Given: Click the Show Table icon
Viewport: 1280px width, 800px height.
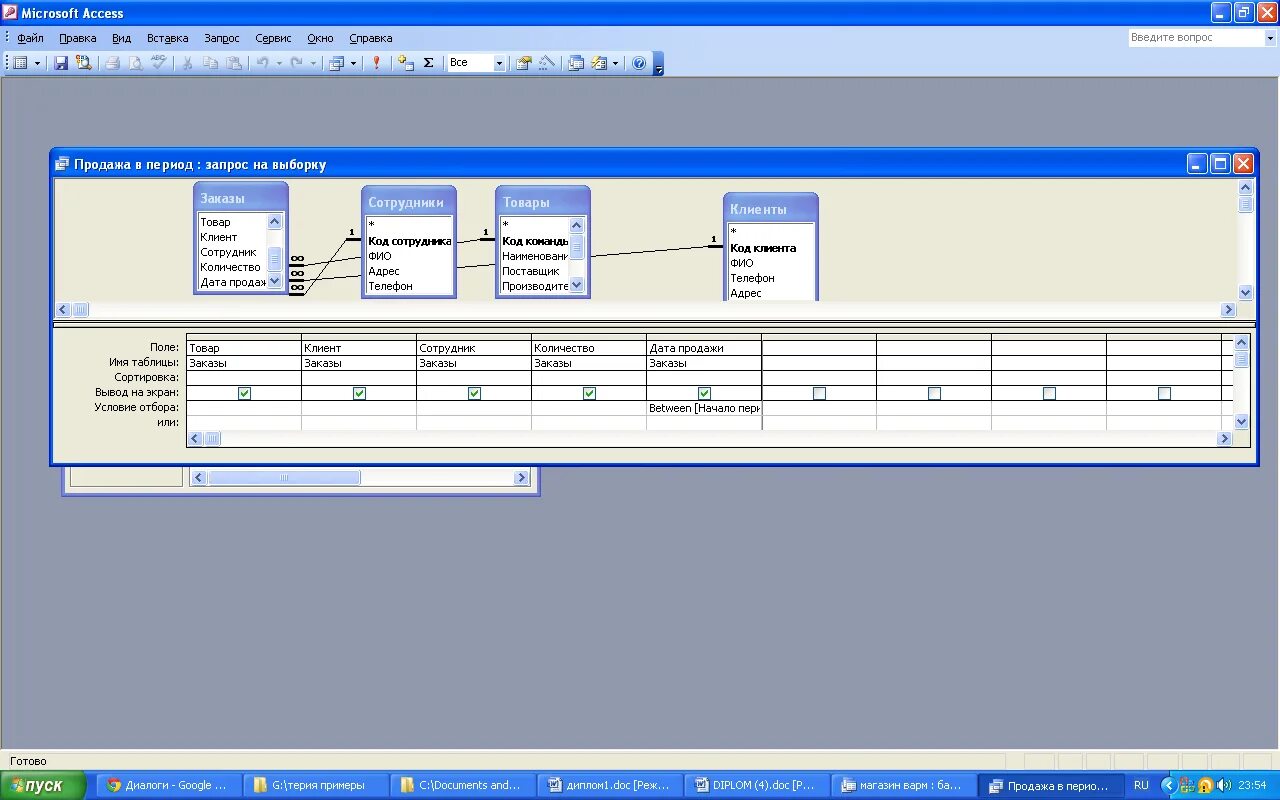Looking at the screenshot, I should [405, 63].
